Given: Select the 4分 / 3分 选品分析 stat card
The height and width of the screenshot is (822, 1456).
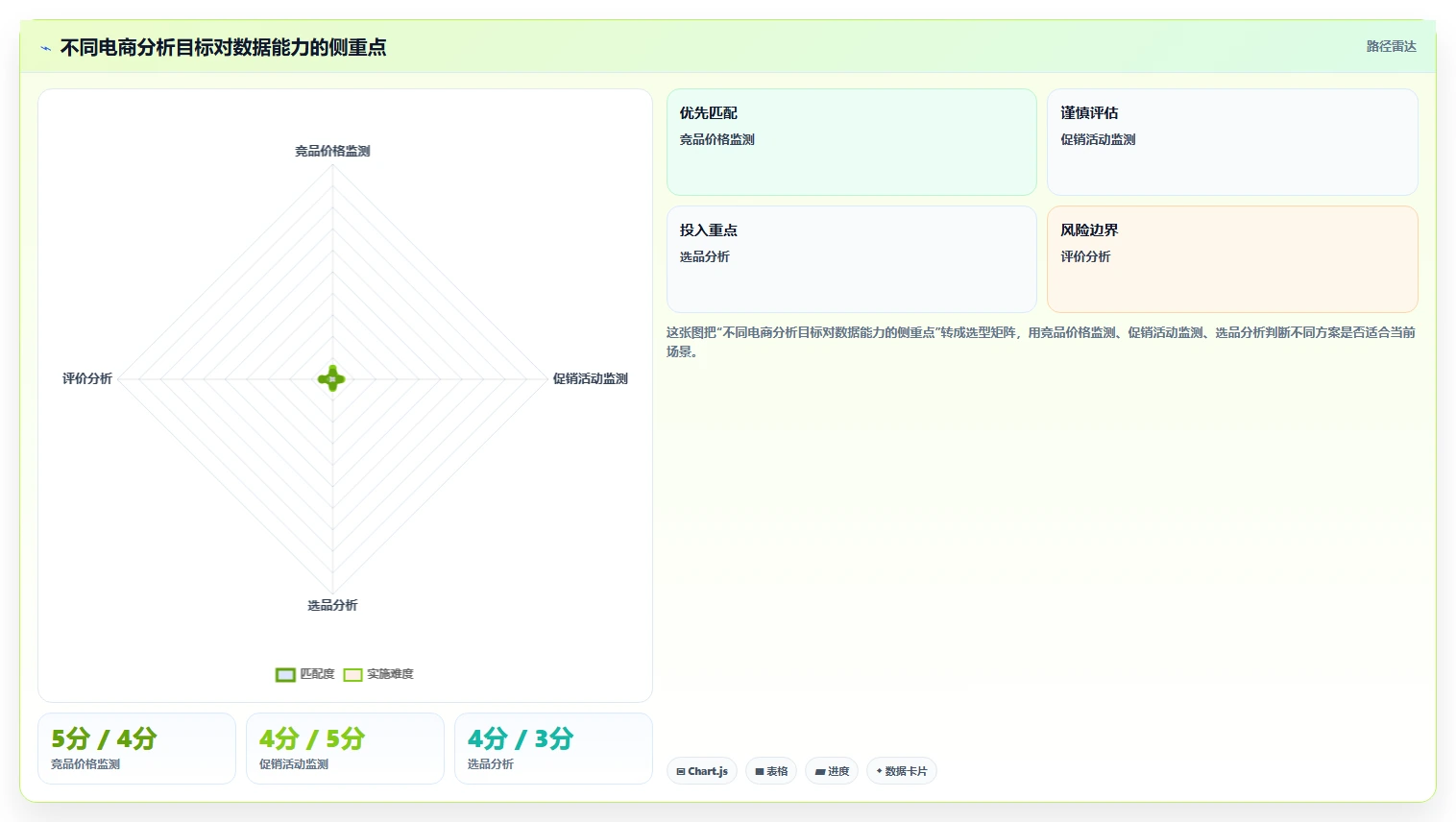Looking at the screenshot, I should pos(553,748).
